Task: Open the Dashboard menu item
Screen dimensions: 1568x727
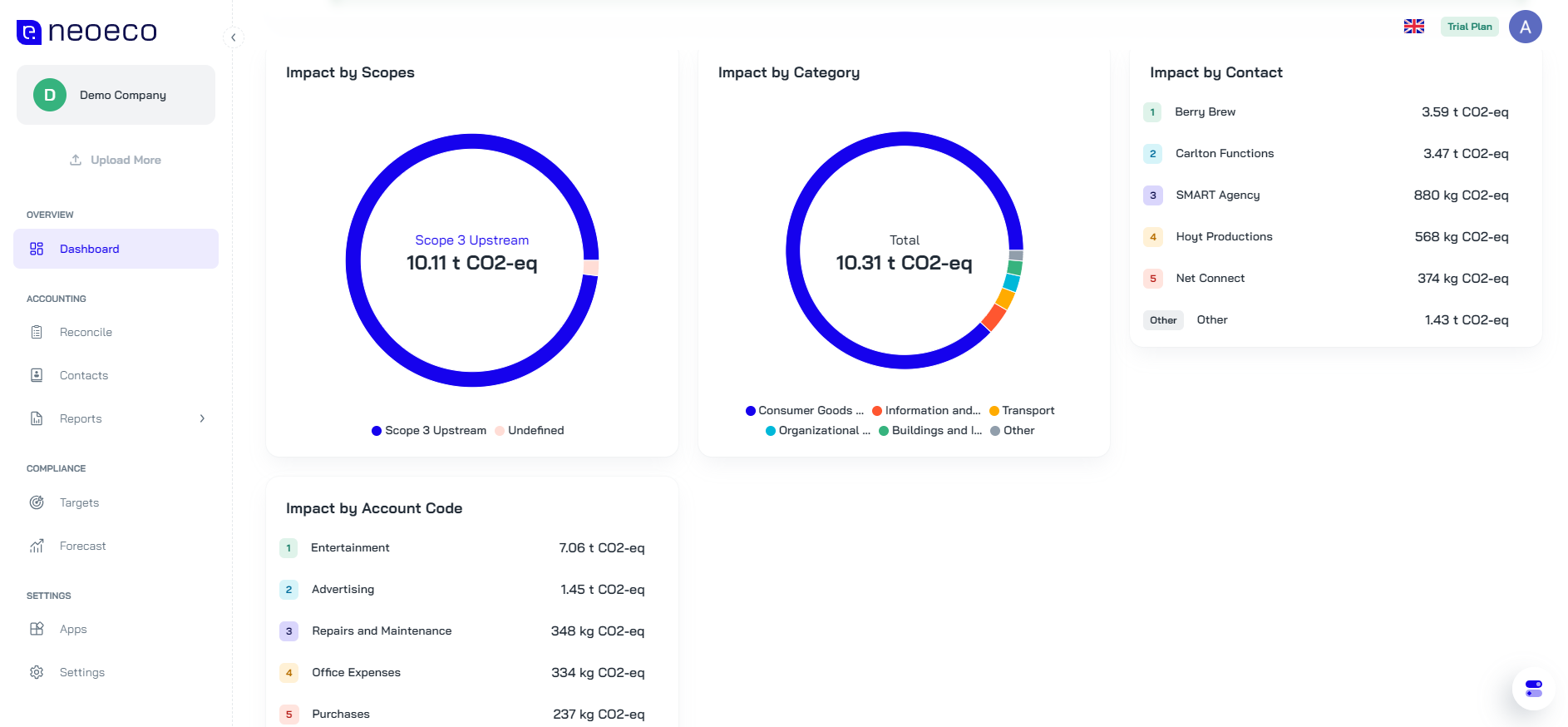Action: (x=116, y=249)
